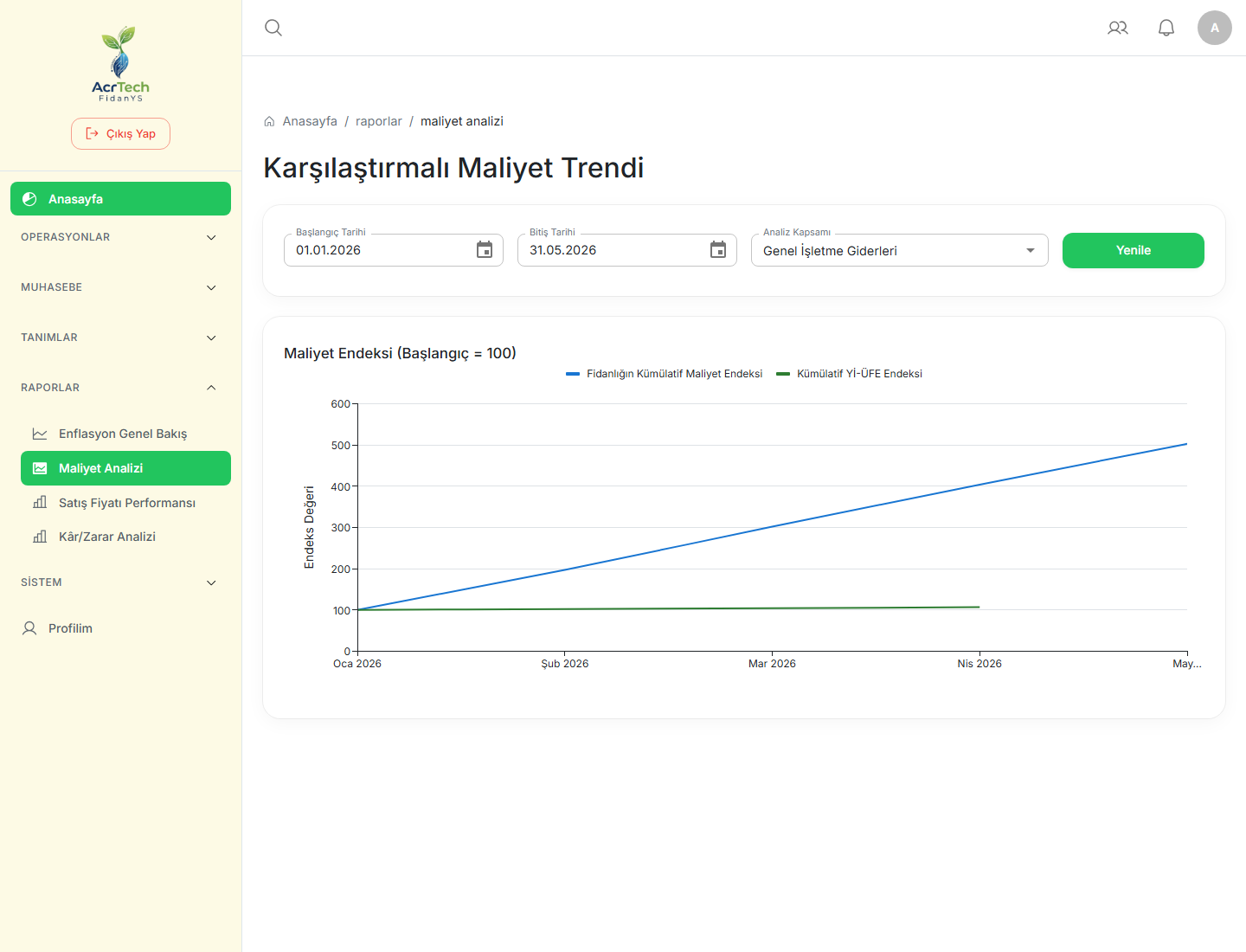This screenshot has width=1246, height=952.
Task: Open the user avatar 'A' menu
Action: (x=1215, y=28)
